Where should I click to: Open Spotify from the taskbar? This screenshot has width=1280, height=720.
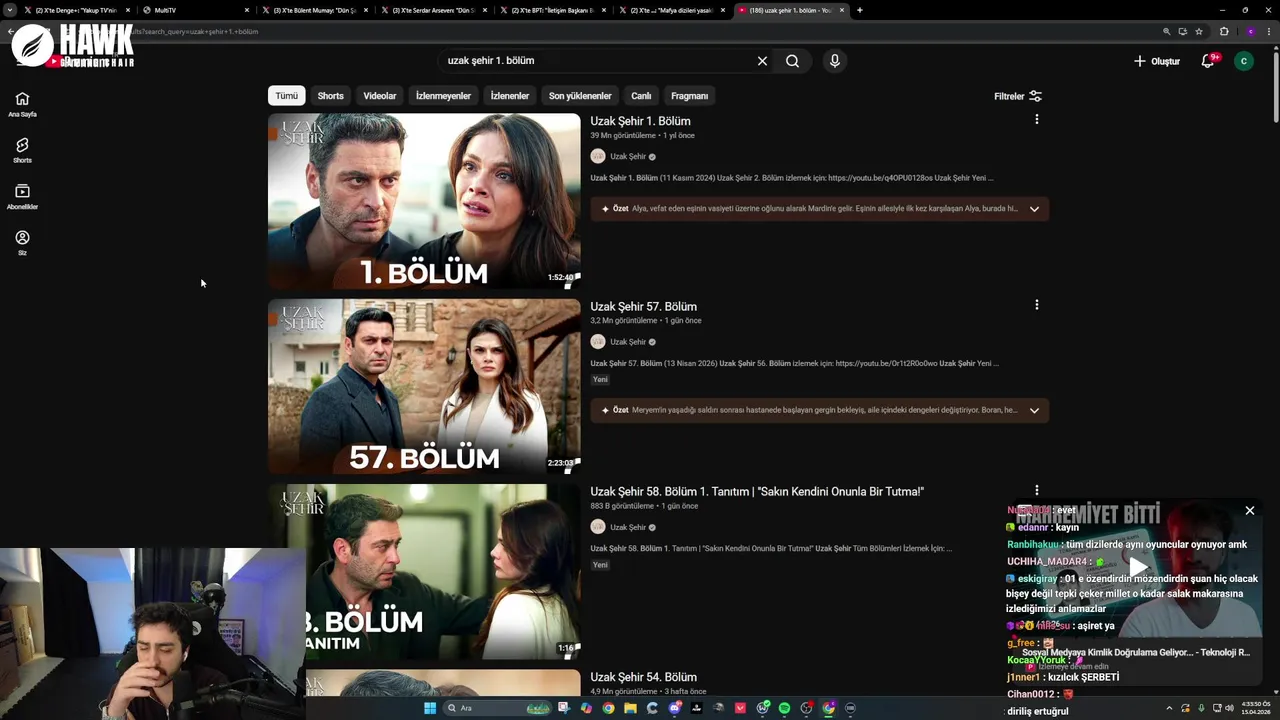coord(784,708)
